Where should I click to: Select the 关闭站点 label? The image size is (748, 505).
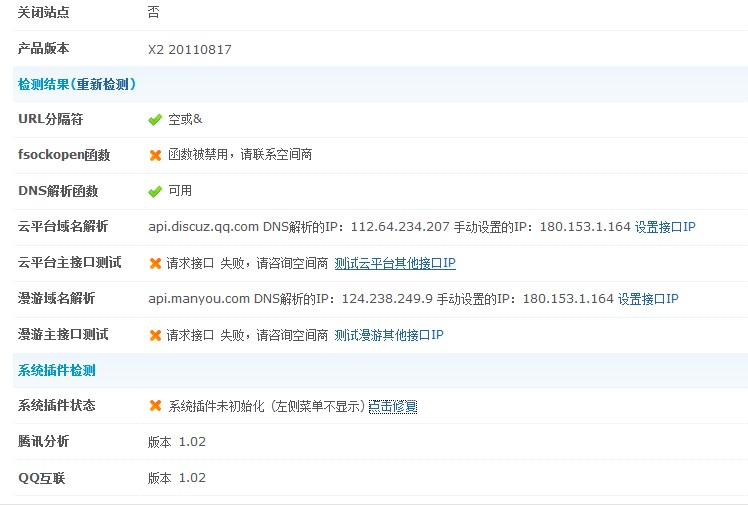[x=43, y=12]
